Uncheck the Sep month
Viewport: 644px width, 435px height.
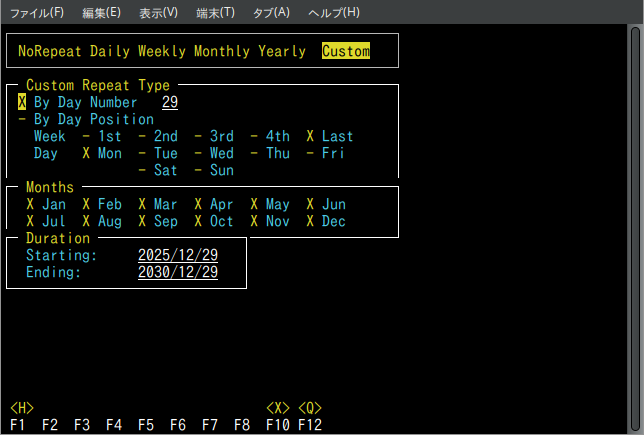click(158, 221)
